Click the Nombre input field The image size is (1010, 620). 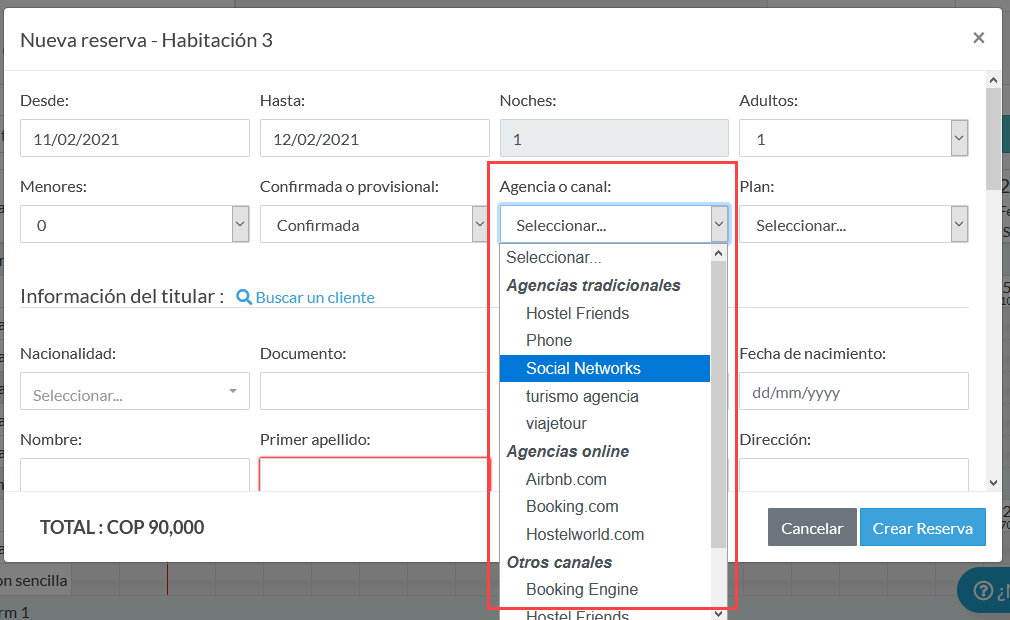[x=135, y=474]
